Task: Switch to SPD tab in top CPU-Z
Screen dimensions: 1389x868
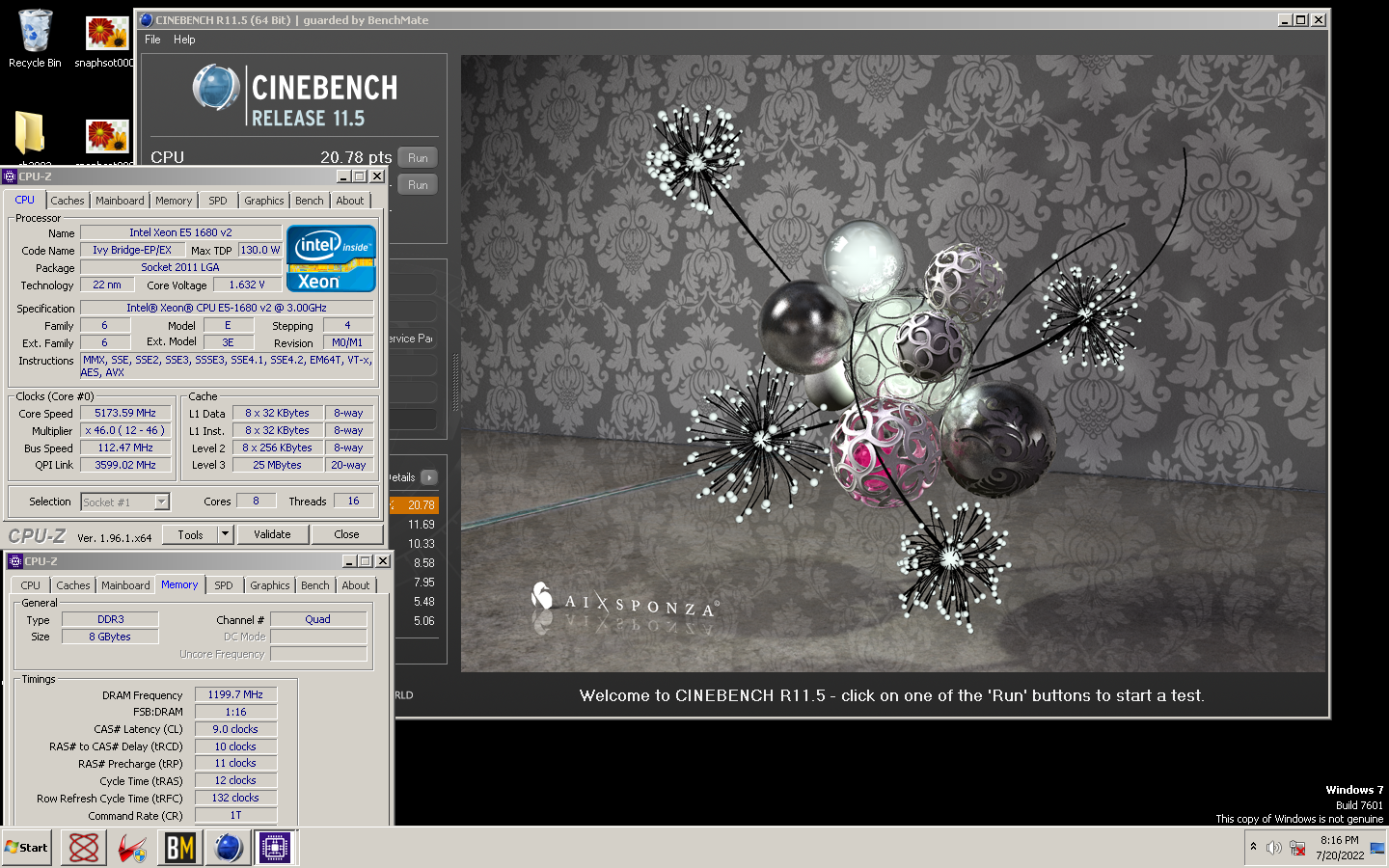Action: point(218,201)
